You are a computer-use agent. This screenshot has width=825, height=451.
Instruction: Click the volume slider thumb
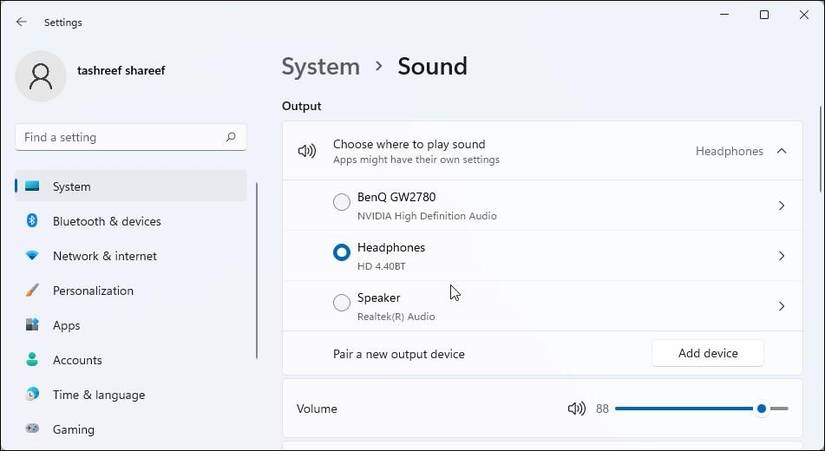(x=761, y=408)
